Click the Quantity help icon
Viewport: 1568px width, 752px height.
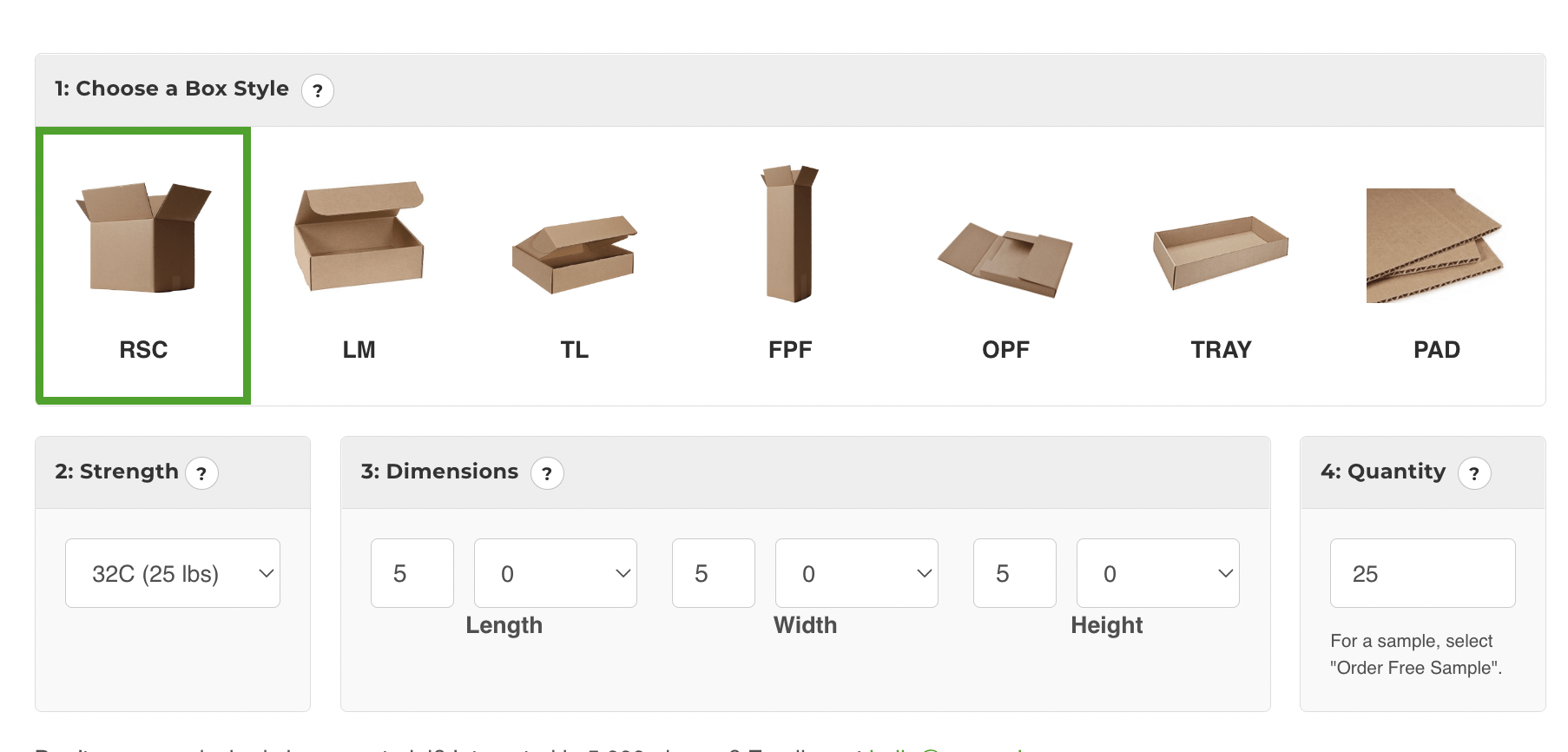tap(1474, 473)
